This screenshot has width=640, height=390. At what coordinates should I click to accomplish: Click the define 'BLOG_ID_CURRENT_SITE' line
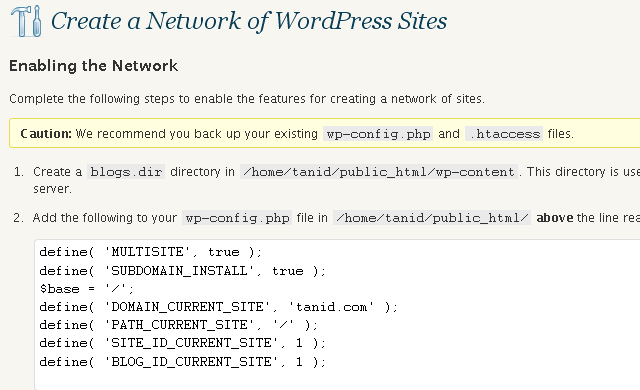pyautogui.click(x=182, y=361)
